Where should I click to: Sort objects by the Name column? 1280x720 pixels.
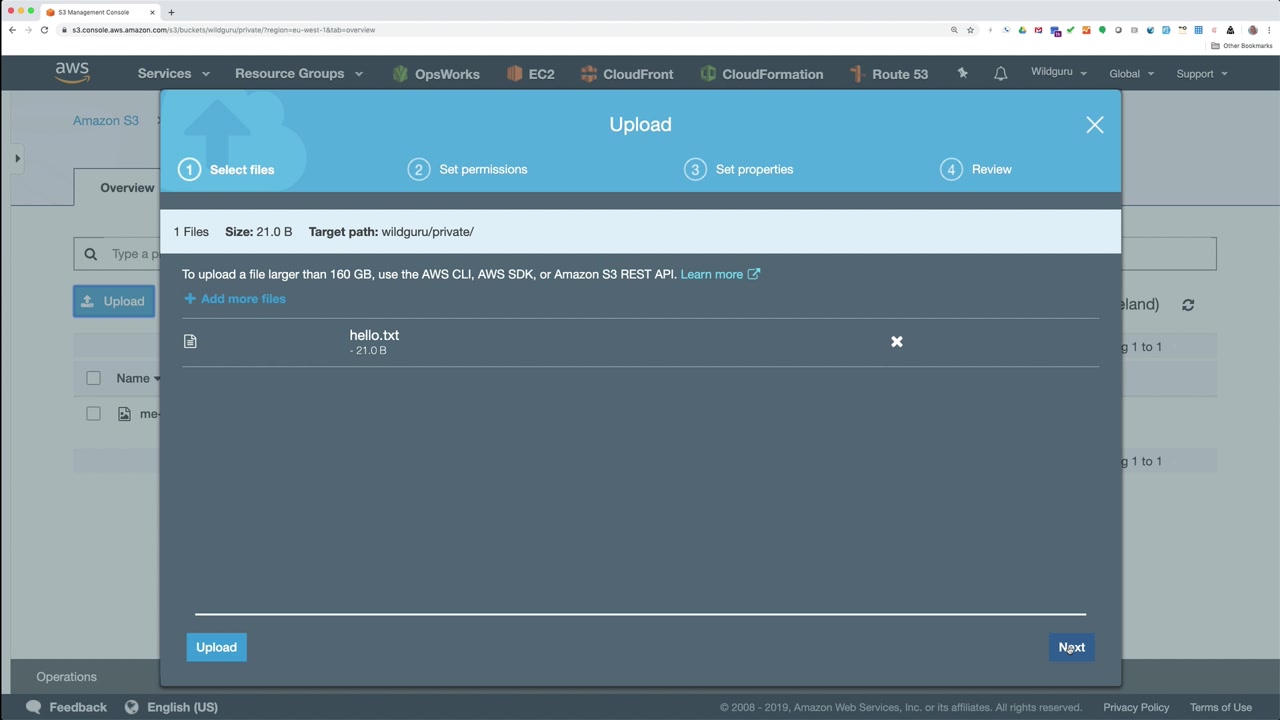tap(138, 378)
